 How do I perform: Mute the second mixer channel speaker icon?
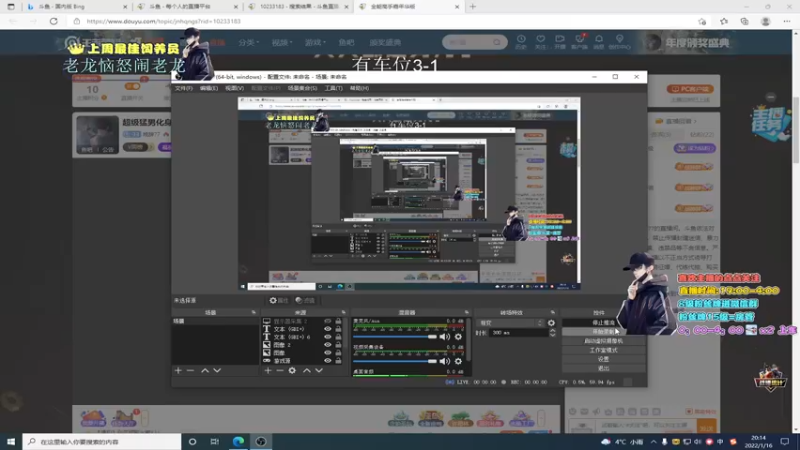click(445, 361)
